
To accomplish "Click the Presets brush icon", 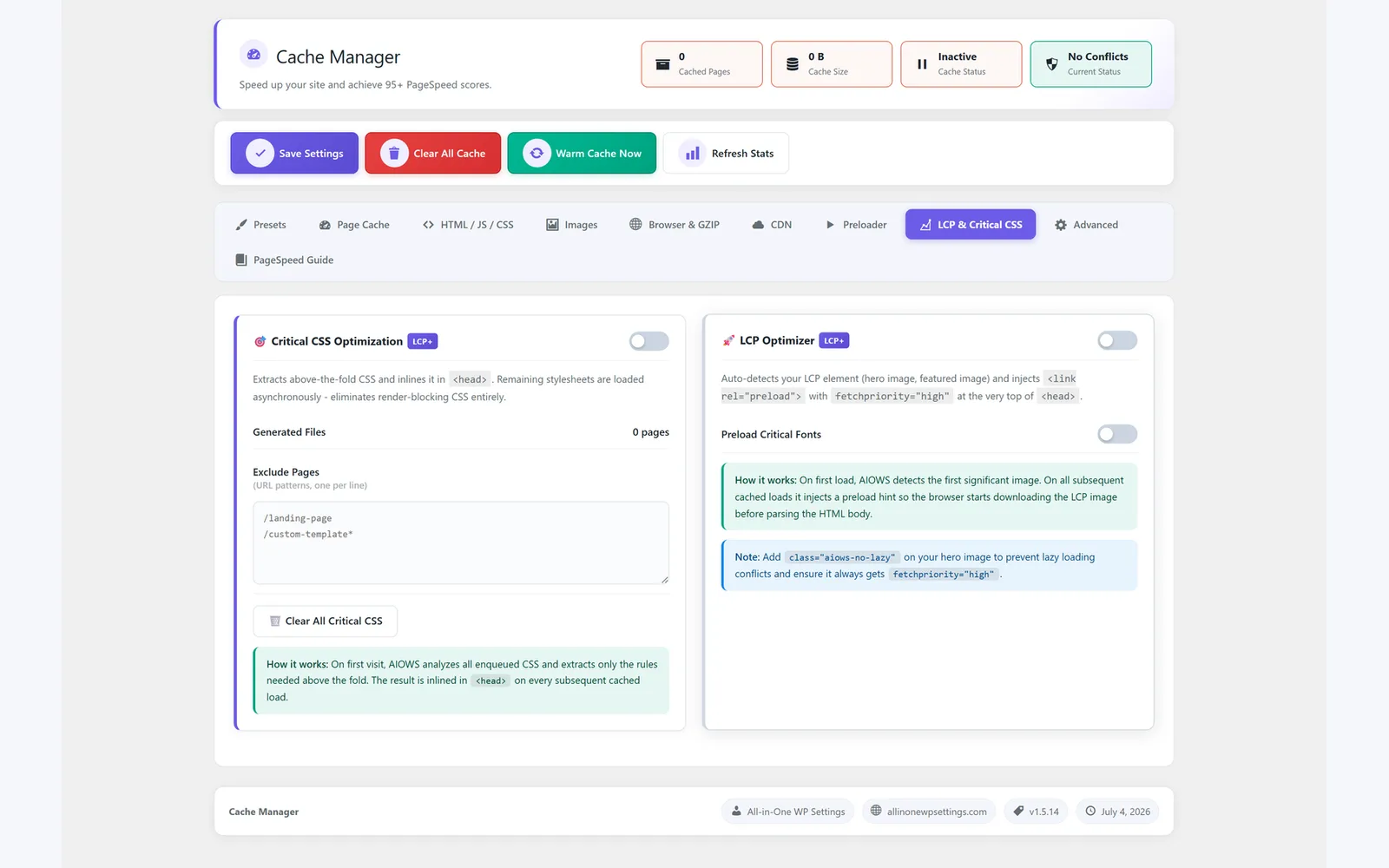I will (241, 225).
